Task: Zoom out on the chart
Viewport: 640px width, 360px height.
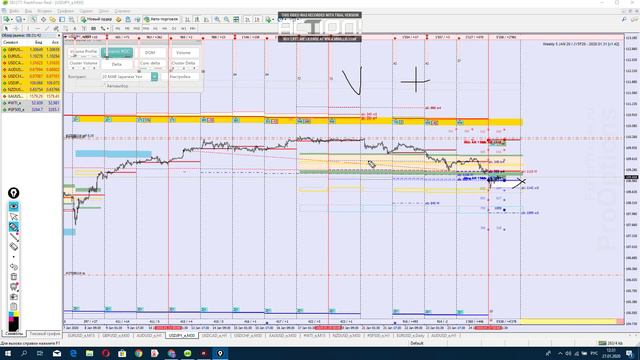Action: pyautogui.click(x=227, y=19)
